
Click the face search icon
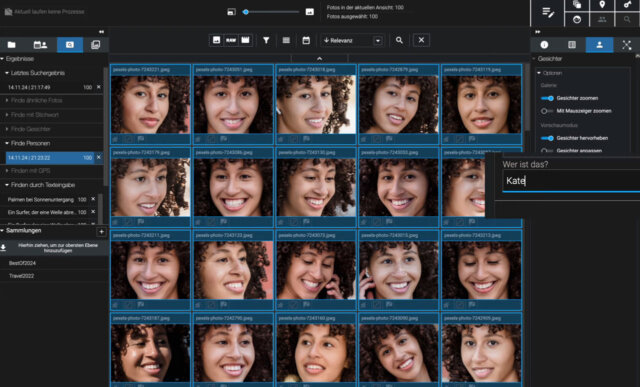[x=577, y=19]
